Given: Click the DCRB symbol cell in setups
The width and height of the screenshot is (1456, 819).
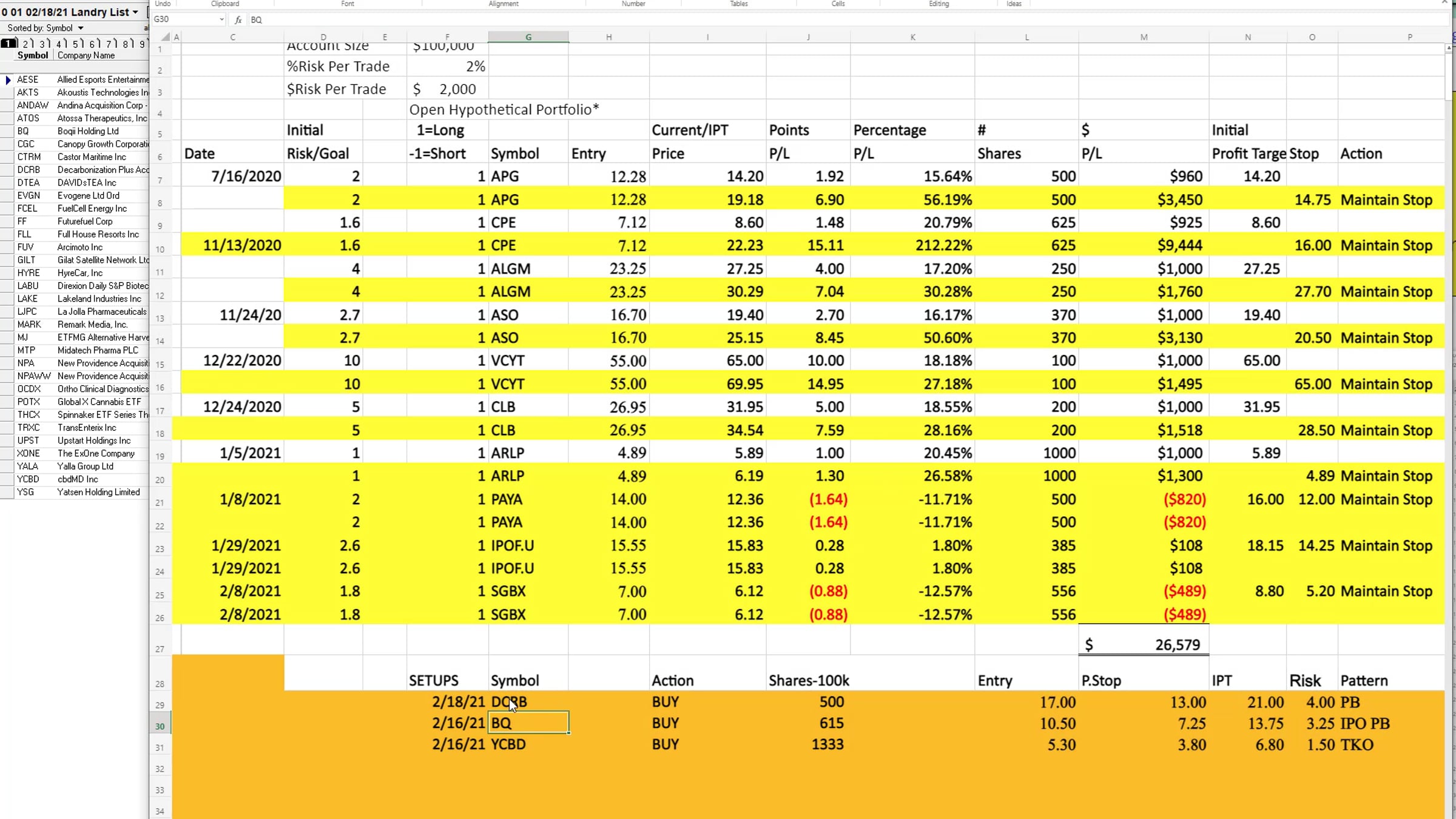Looking at the screenshot, I should (x=528, y=702).
